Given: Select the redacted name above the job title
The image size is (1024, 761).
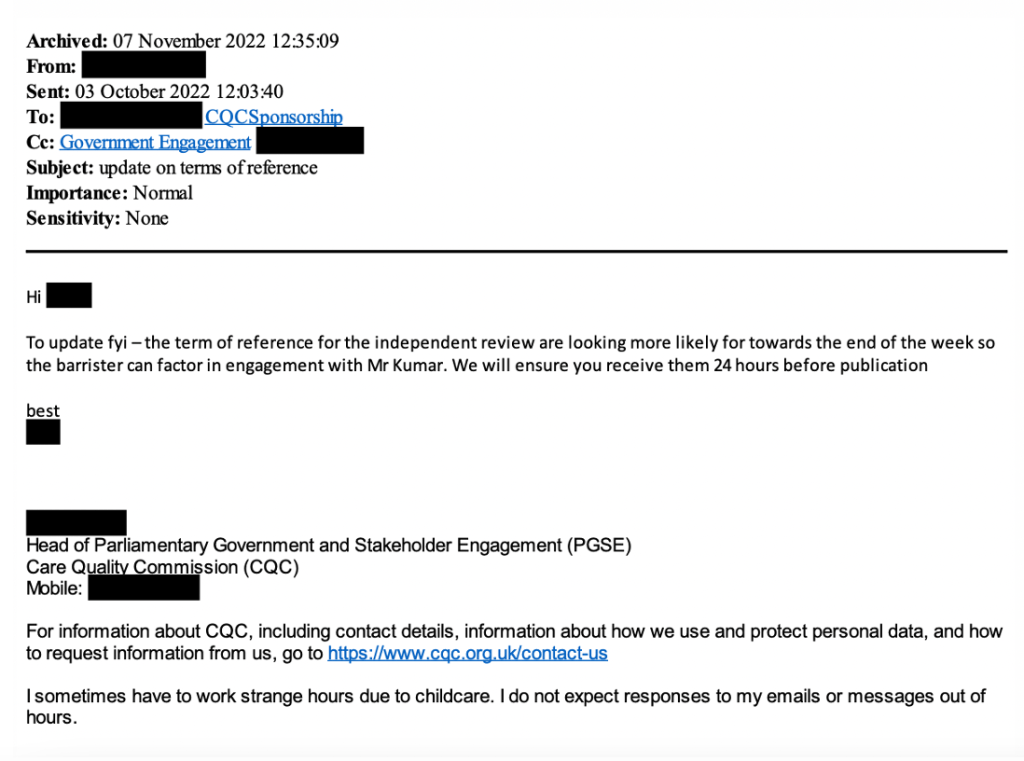Looking at the screenshot, I should tap(76, 522).
